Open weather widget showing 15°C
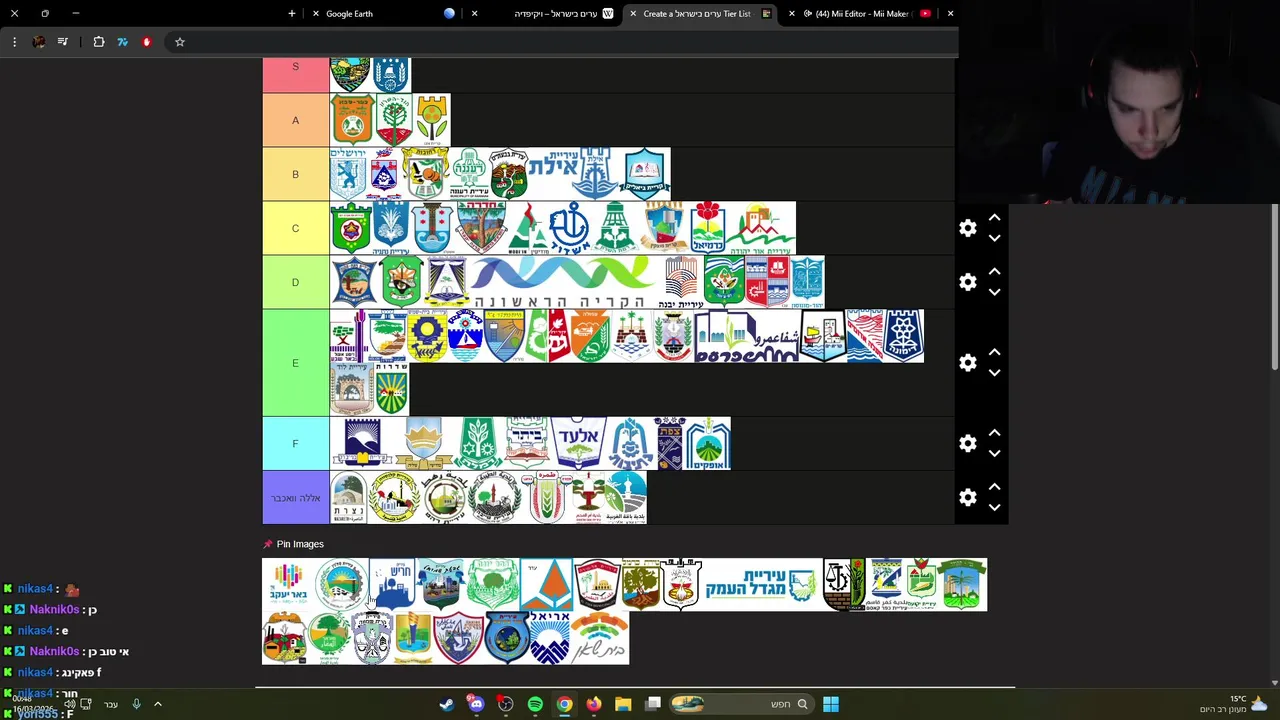 [1234, 704]
